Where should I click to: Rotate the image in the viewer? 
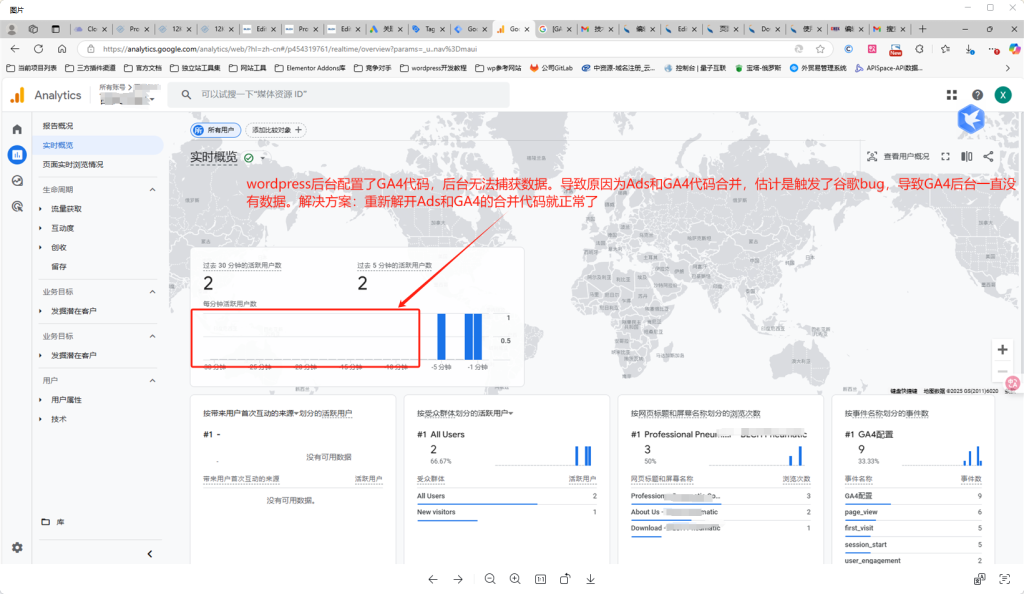[x=566, y=579]
